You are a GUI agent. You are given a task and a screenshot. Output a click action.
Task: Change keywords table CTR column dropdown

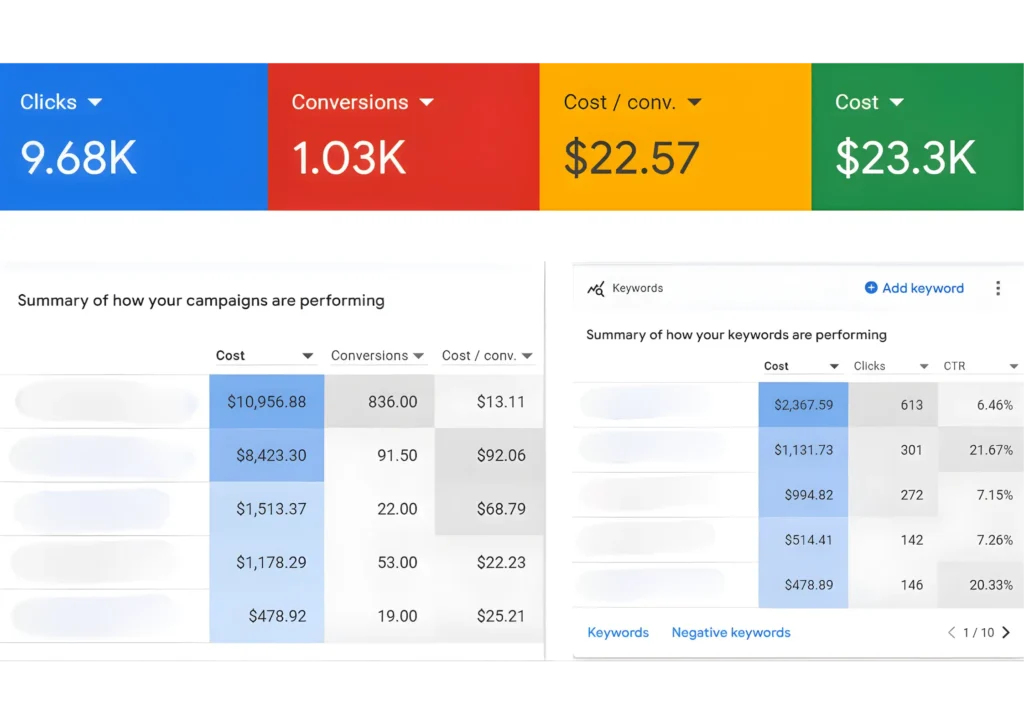pos(1013,367)
